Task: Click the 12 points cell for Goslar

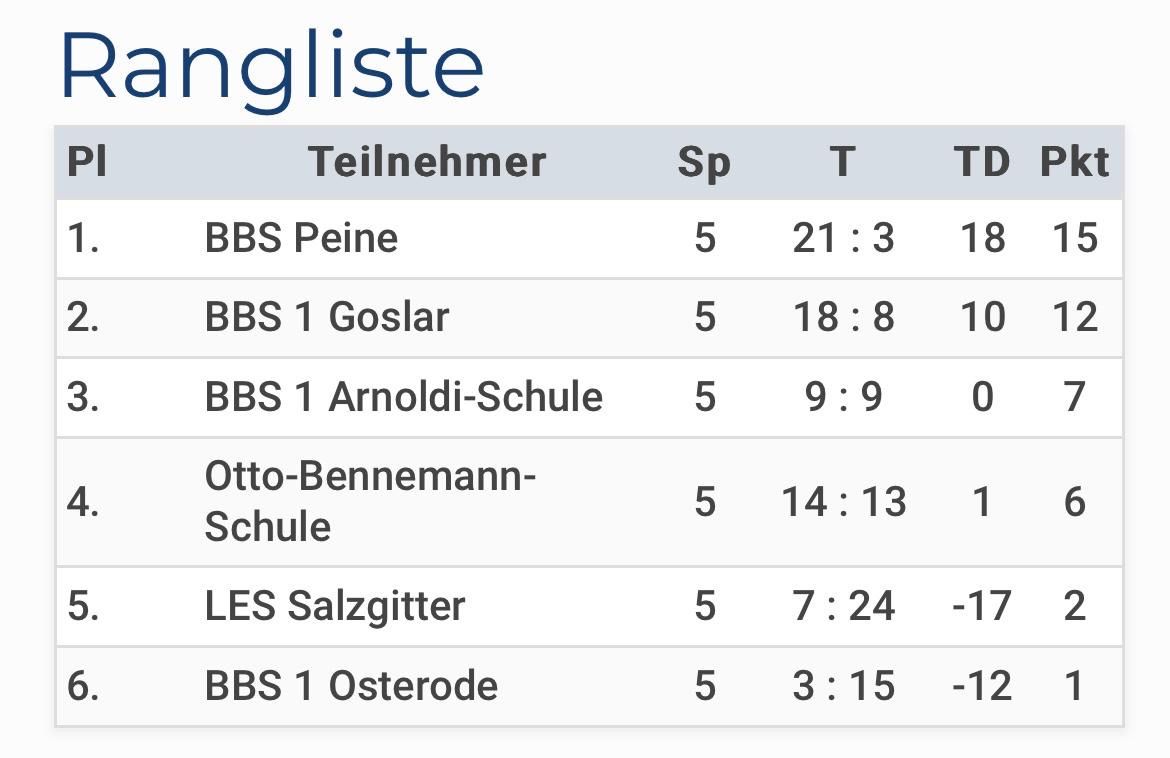Action: pyautogui.click(x=1074, y=317)
